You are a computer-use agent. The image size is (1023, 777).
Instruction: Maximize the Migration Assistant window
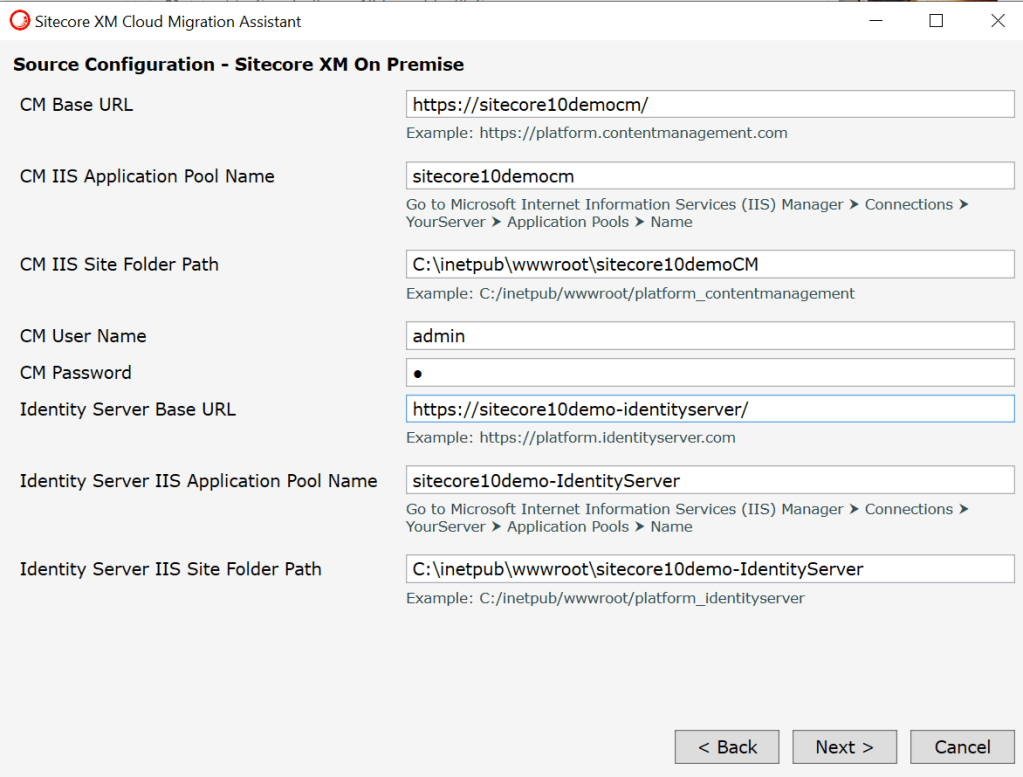(x=936, y=21)
